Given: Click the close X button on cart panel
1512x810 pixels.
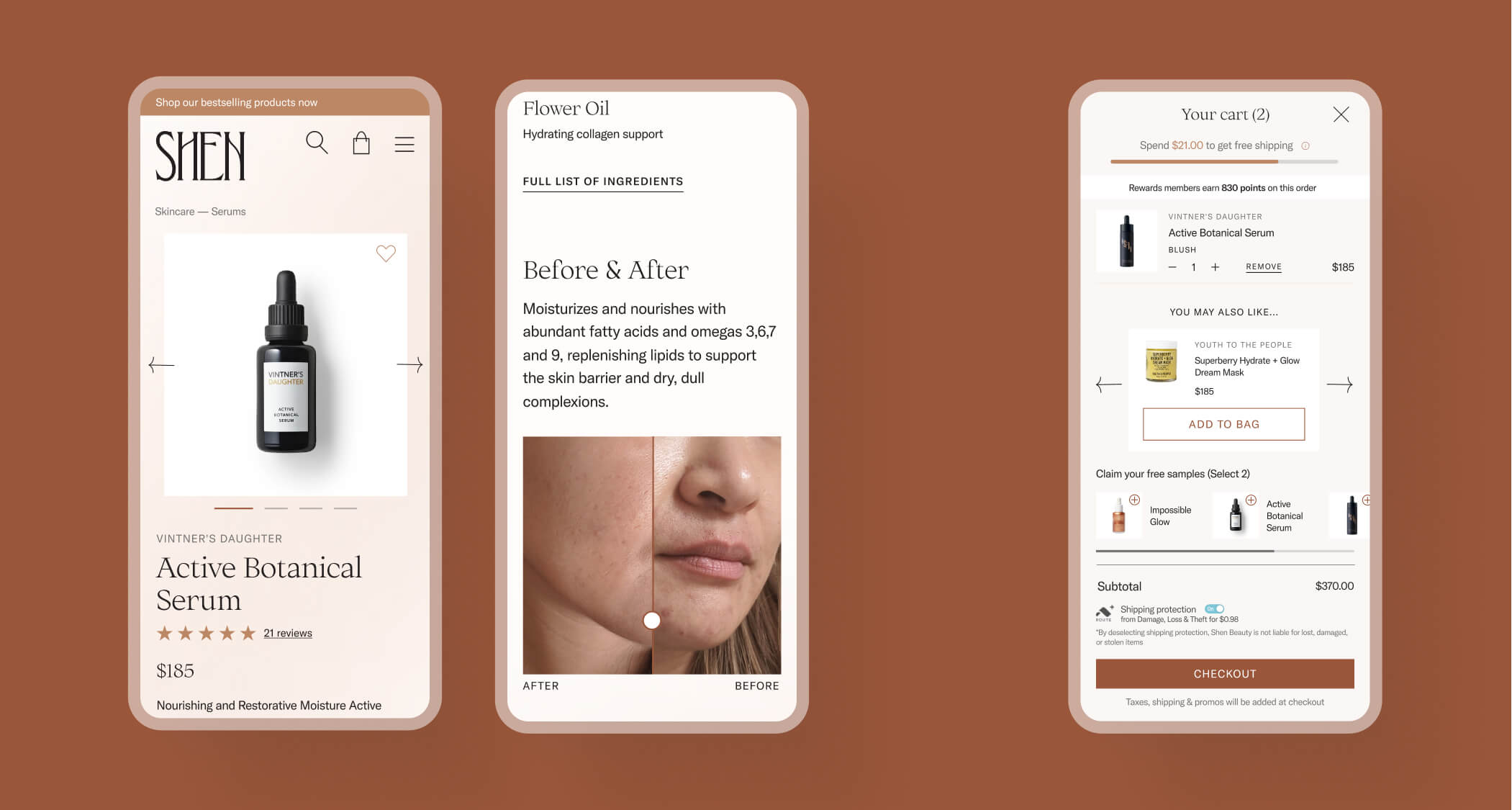Looking at the screenshot, I should point(1341,113).
